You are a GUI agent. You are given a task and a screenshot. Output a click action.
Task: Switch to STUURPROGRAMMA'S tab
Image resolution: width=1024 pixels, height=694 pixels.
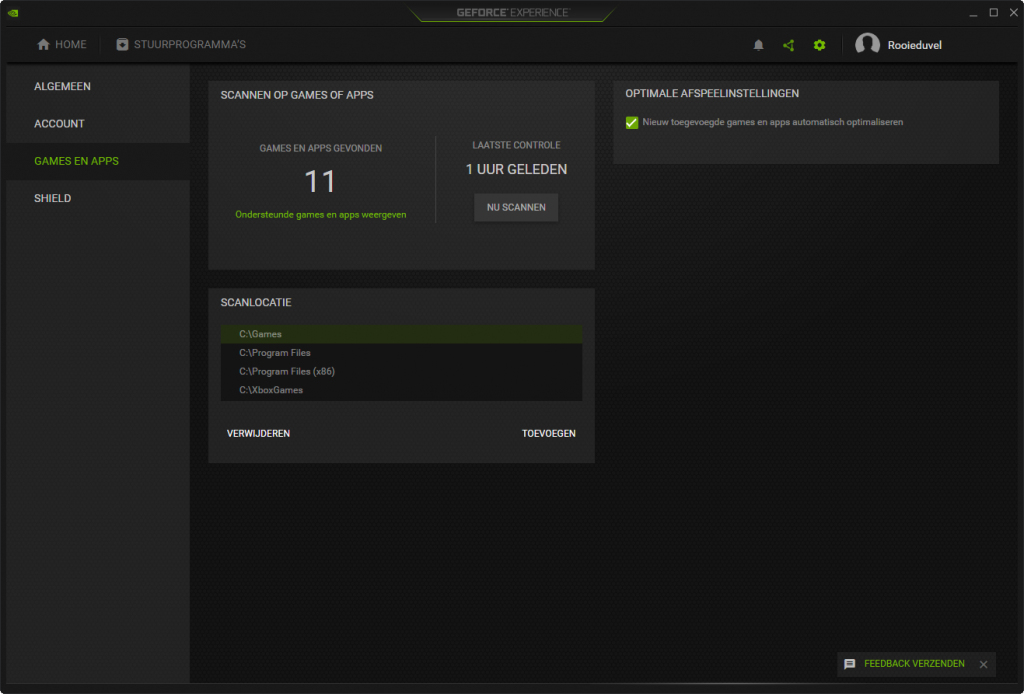coord(181,44)
